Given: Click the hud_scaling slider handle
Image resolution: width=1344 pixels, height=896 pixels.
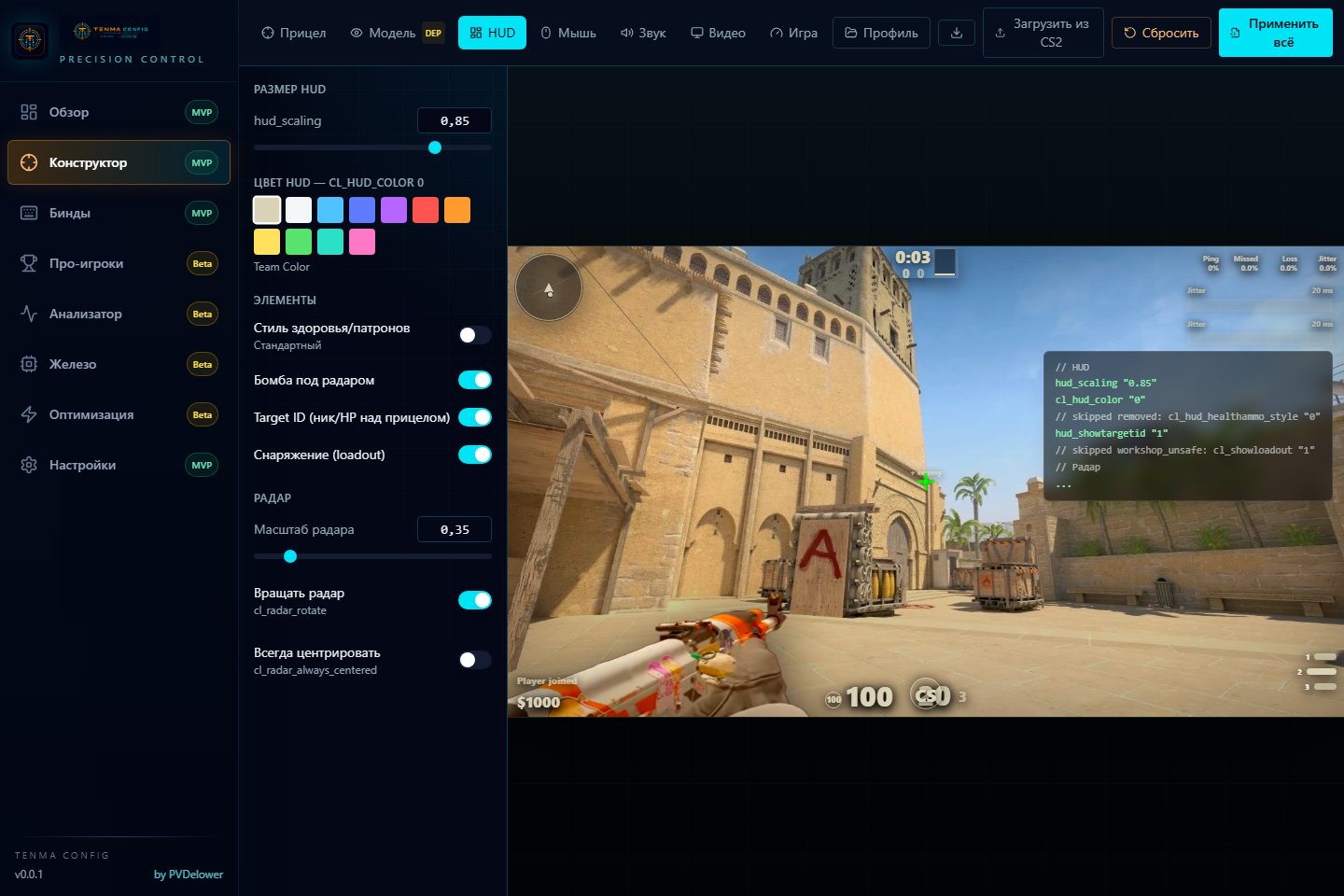Looking at the screenshot, I should point(435,147).
